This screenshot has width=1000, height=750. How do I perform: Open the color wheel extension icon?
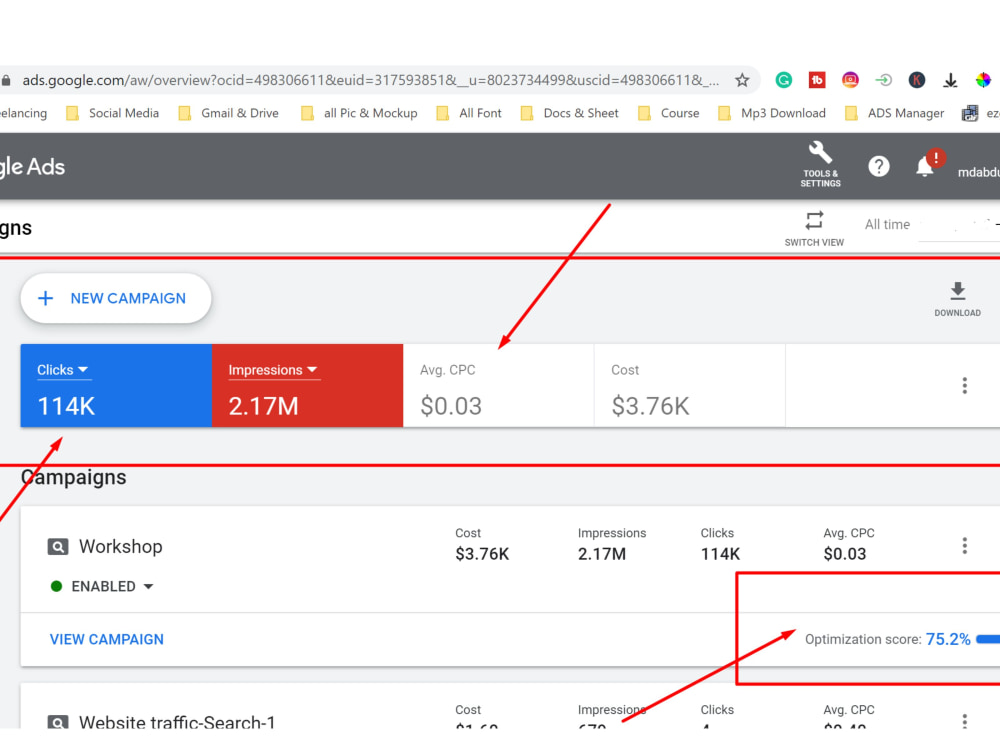(983, 80)
